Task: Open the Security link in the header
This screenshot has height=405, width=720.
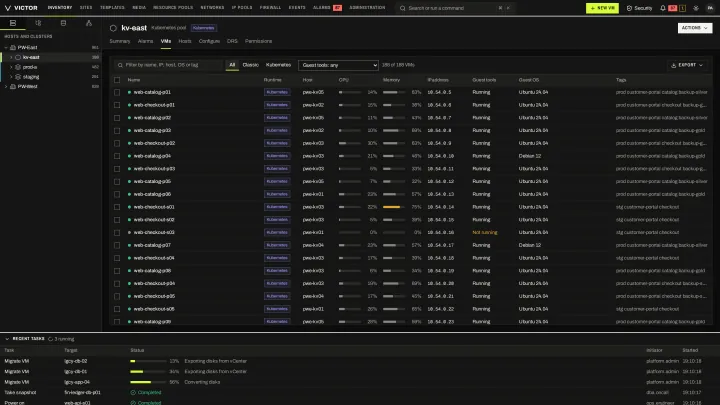Action: click(x=639, y=8)
